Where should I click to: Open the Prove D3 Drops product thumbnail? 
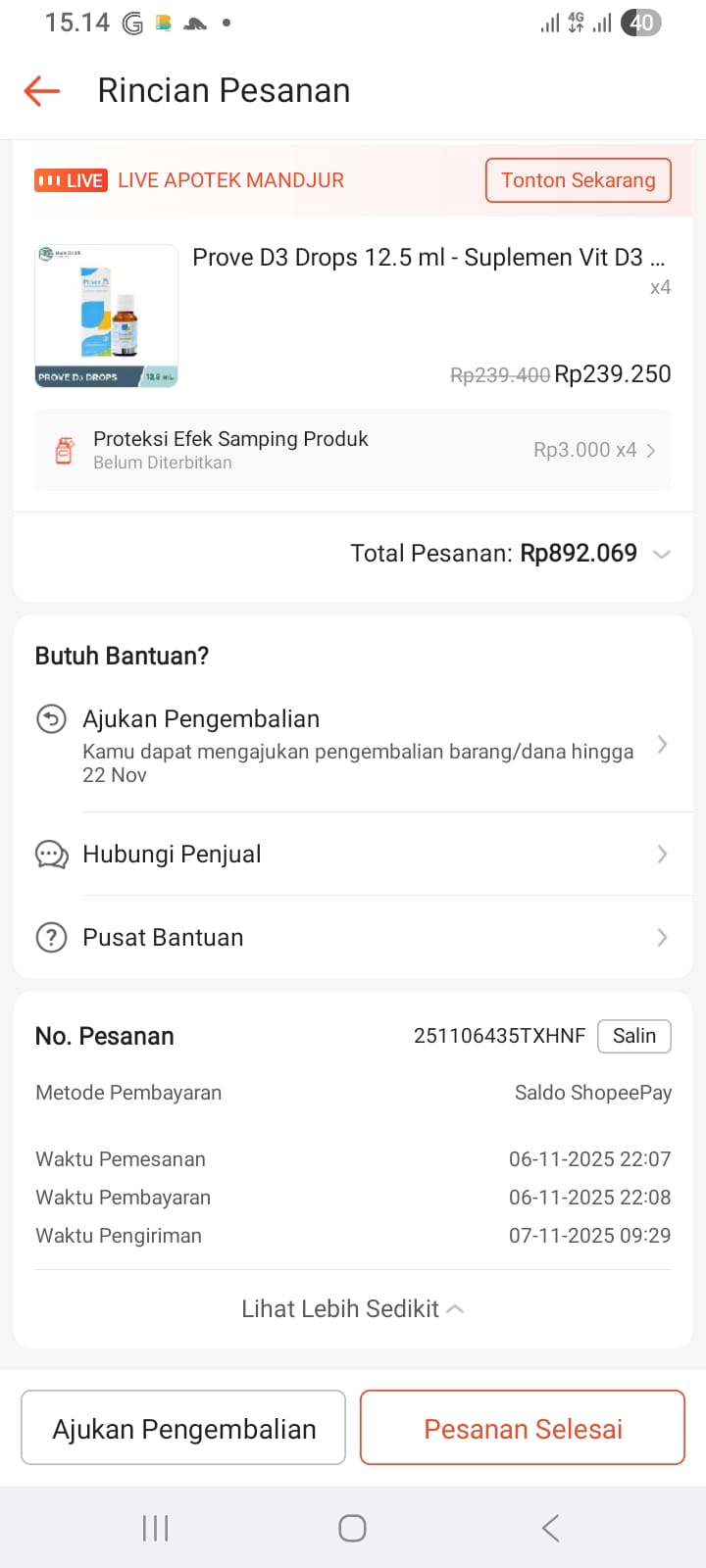click(106, 316)
